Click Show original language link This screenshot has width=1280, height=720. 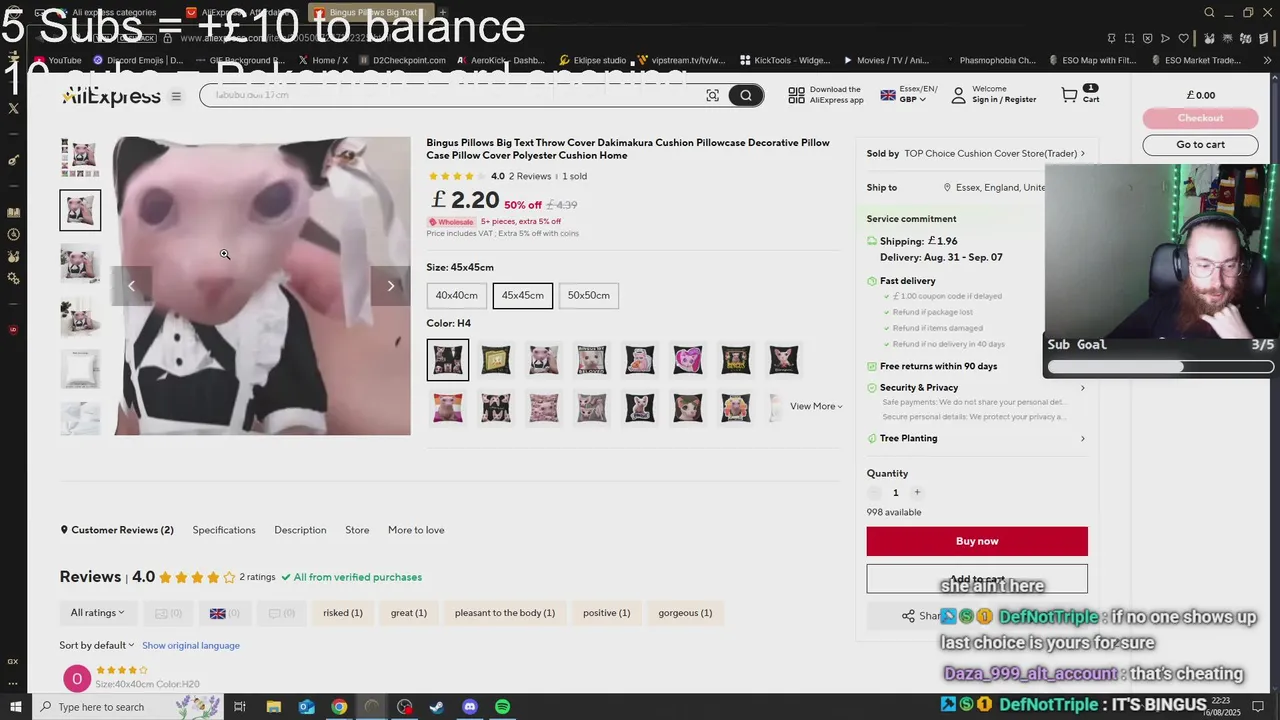[x=191, y=645]
